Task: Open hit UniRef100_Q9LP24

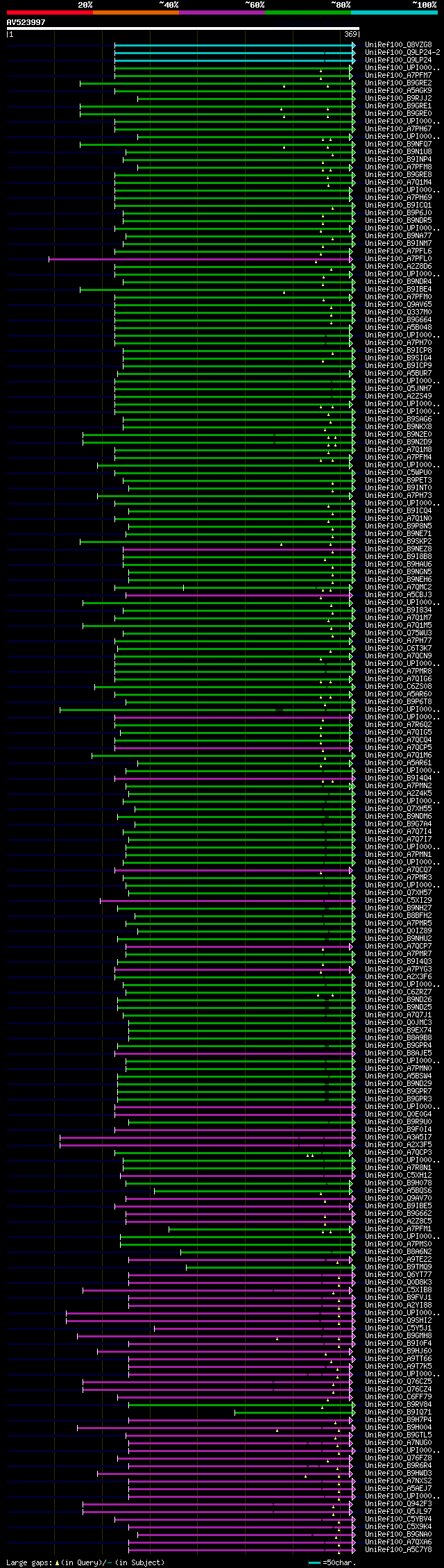Action: (x=398, y=60)
